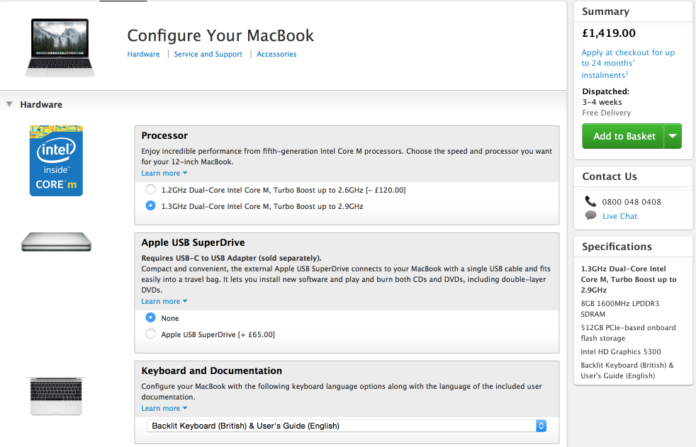The image size is (696, 447).
Task: Click the phone icon beside 0800 048 0408
Action: [x=591, y=201]
